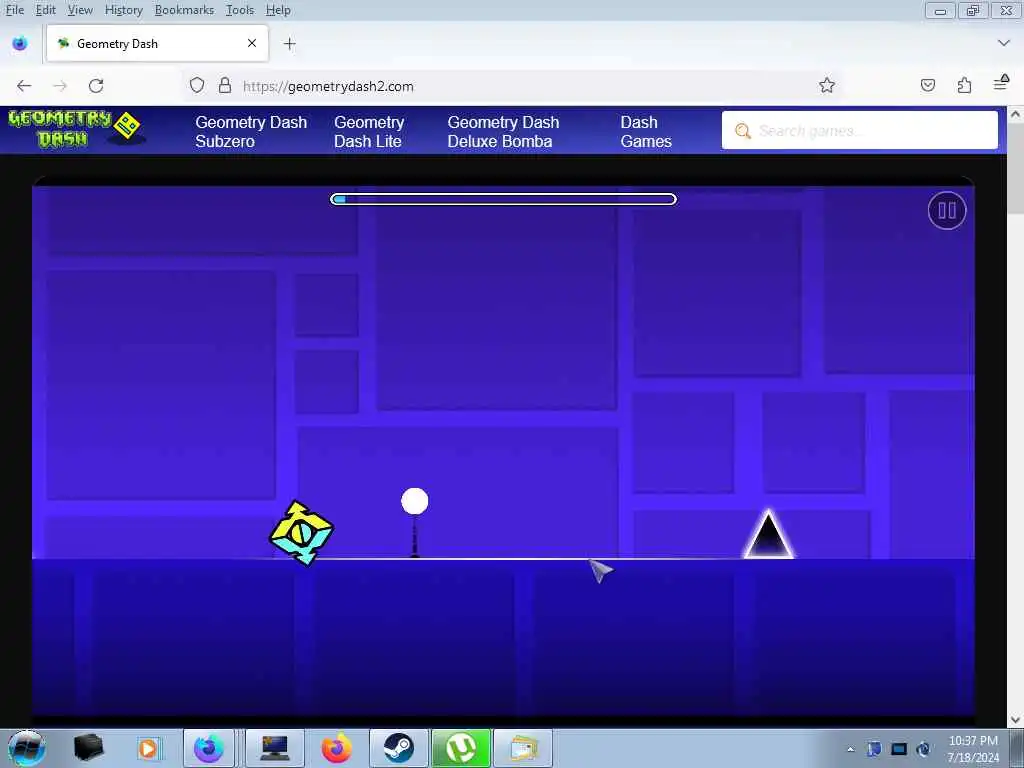Close the Geometry Dash tab
Image resolution: width=1024 pixels, height=768 pixels.
coord(251,43)
